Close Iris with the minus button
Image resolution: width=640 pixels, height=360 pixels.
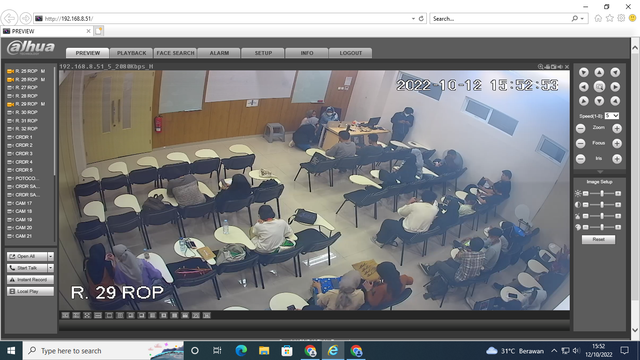580,159
